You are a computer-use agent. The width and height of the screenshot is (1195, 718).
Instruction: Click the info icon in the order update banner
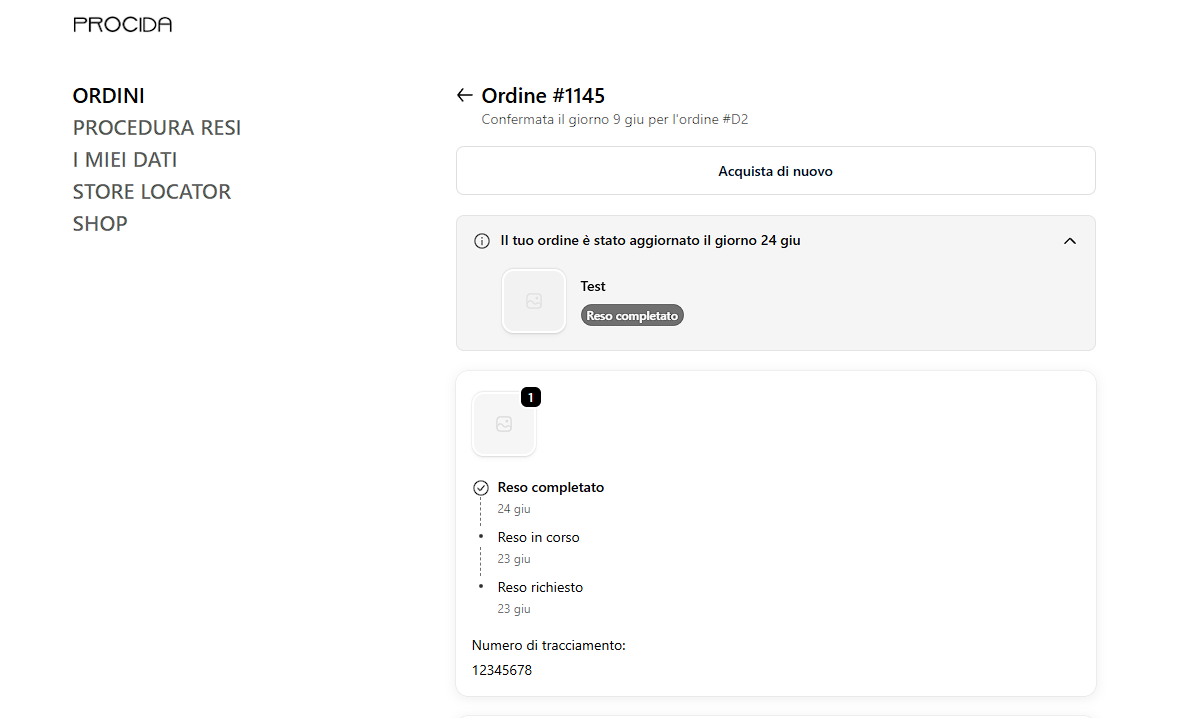tap(482, 241)
